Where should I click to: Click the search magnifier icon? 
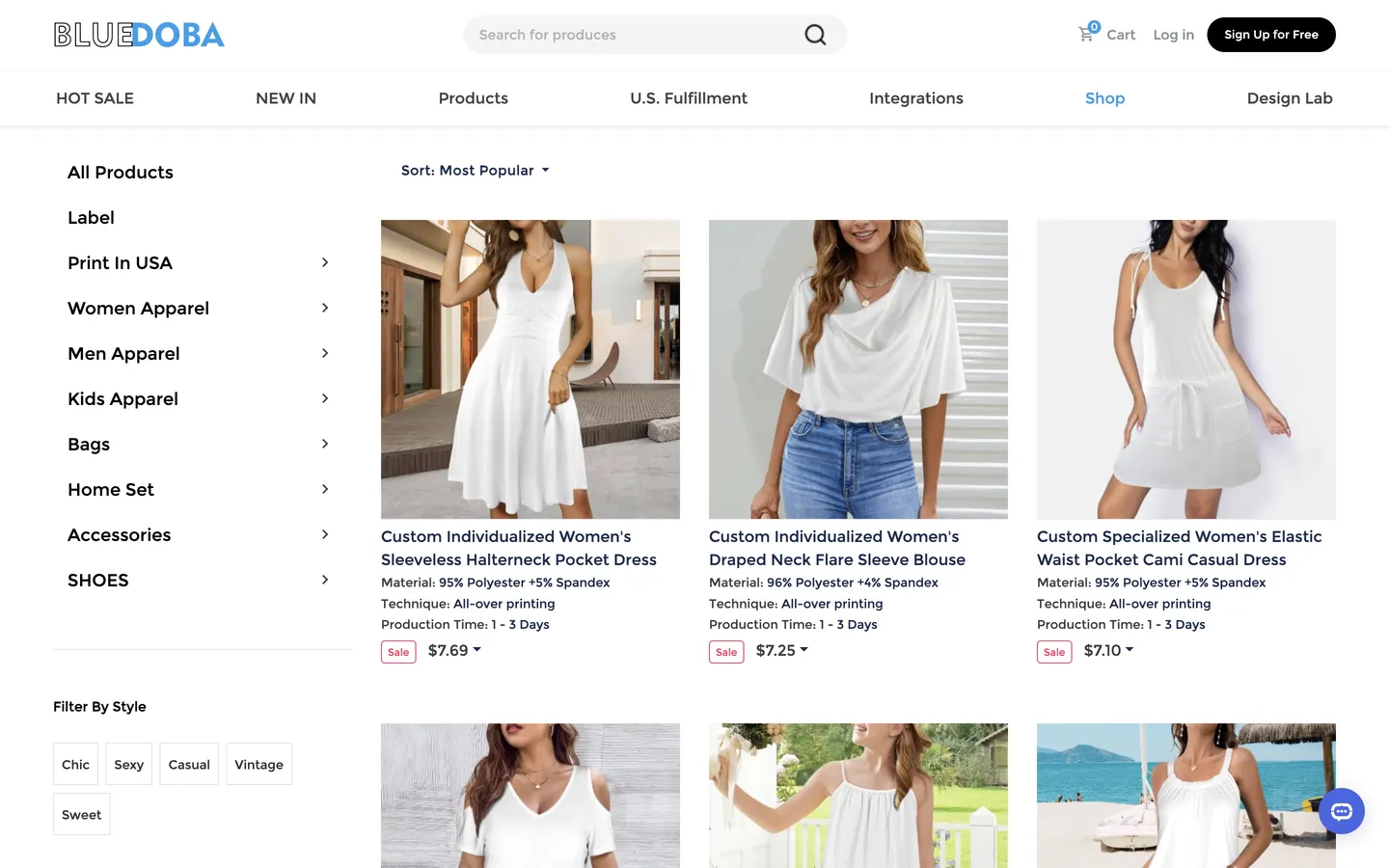click(815, 35)
